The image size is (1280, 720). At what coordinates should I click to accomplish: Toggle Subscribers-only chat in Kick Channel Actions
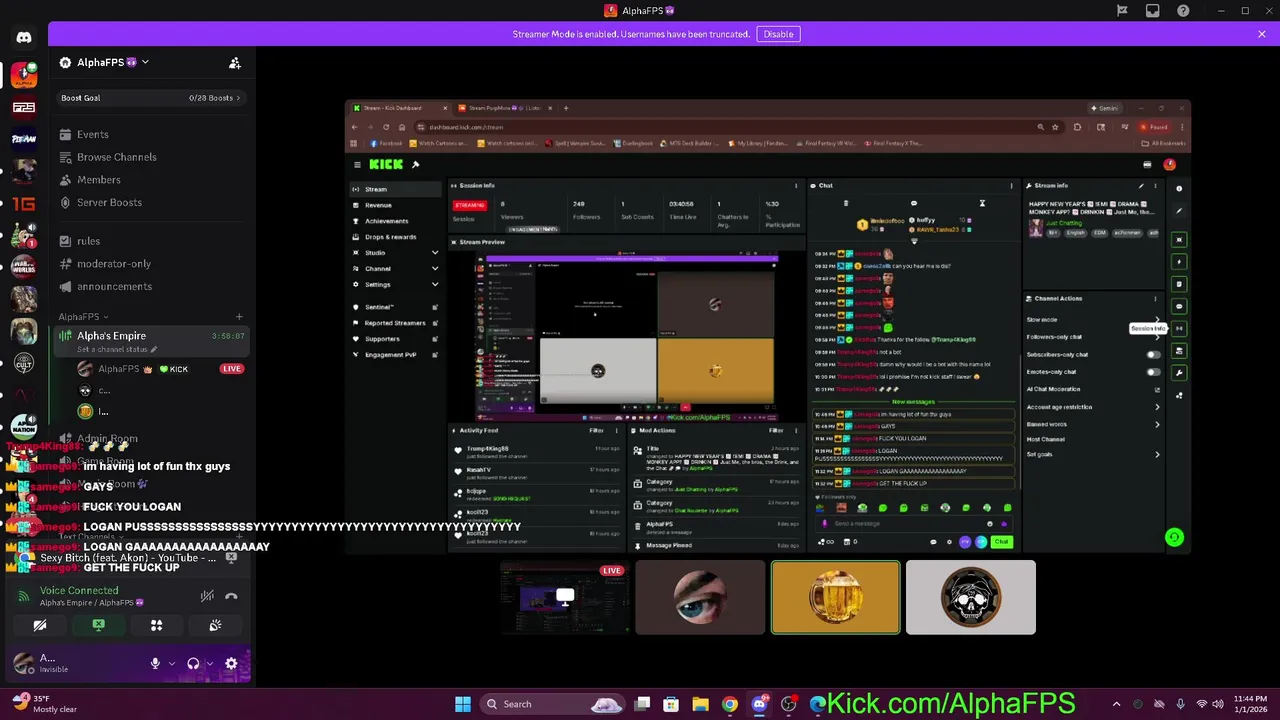(x=1153, y=354)
